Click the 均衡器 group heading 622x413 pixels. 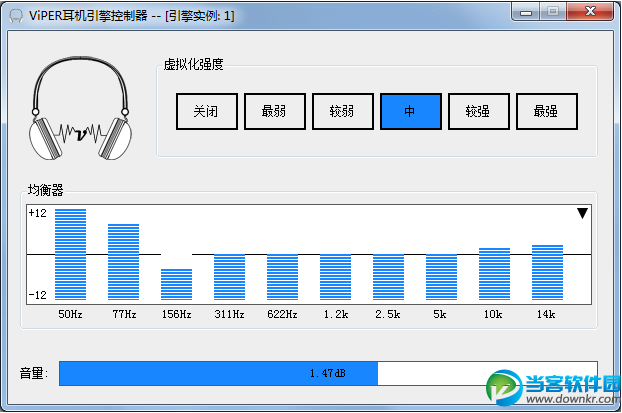(46, 190)
